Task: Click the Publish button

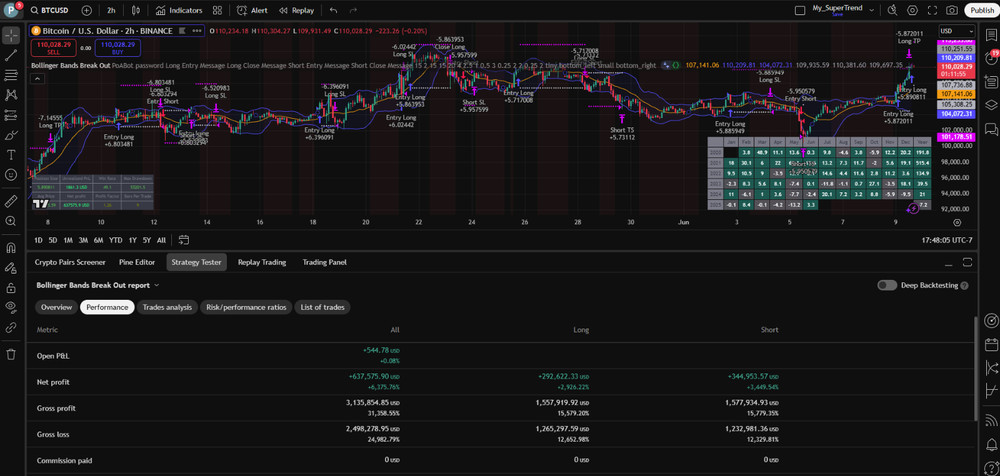Action: pyautogui.click(x=982, y=10)
